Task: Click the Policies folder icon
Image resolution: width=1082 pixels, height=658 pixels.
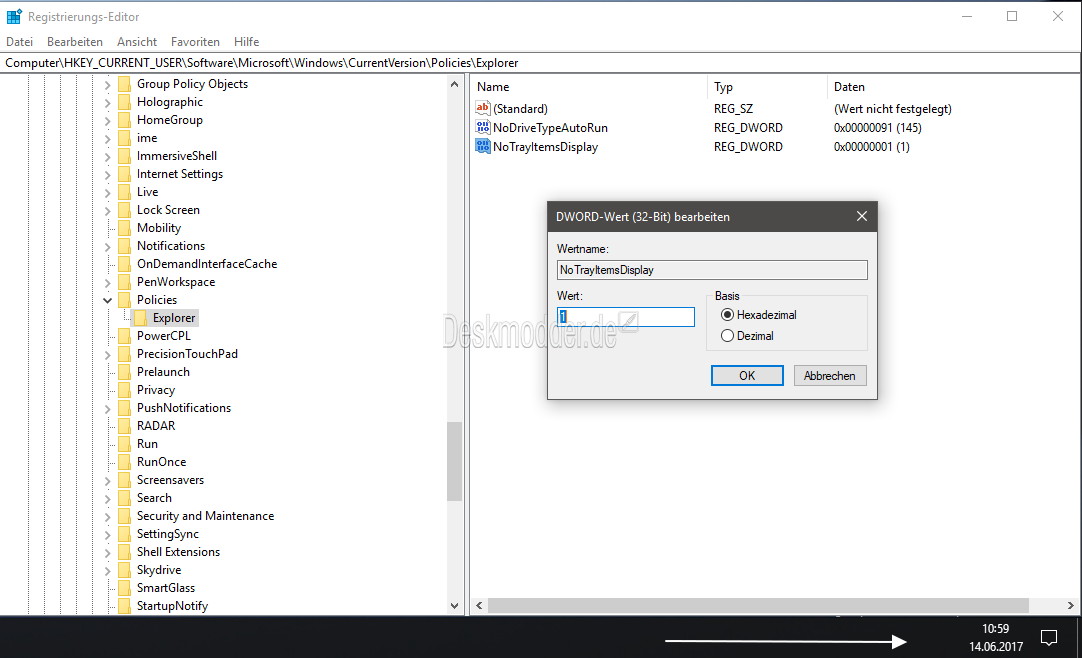Action: [x=124, y=300]
